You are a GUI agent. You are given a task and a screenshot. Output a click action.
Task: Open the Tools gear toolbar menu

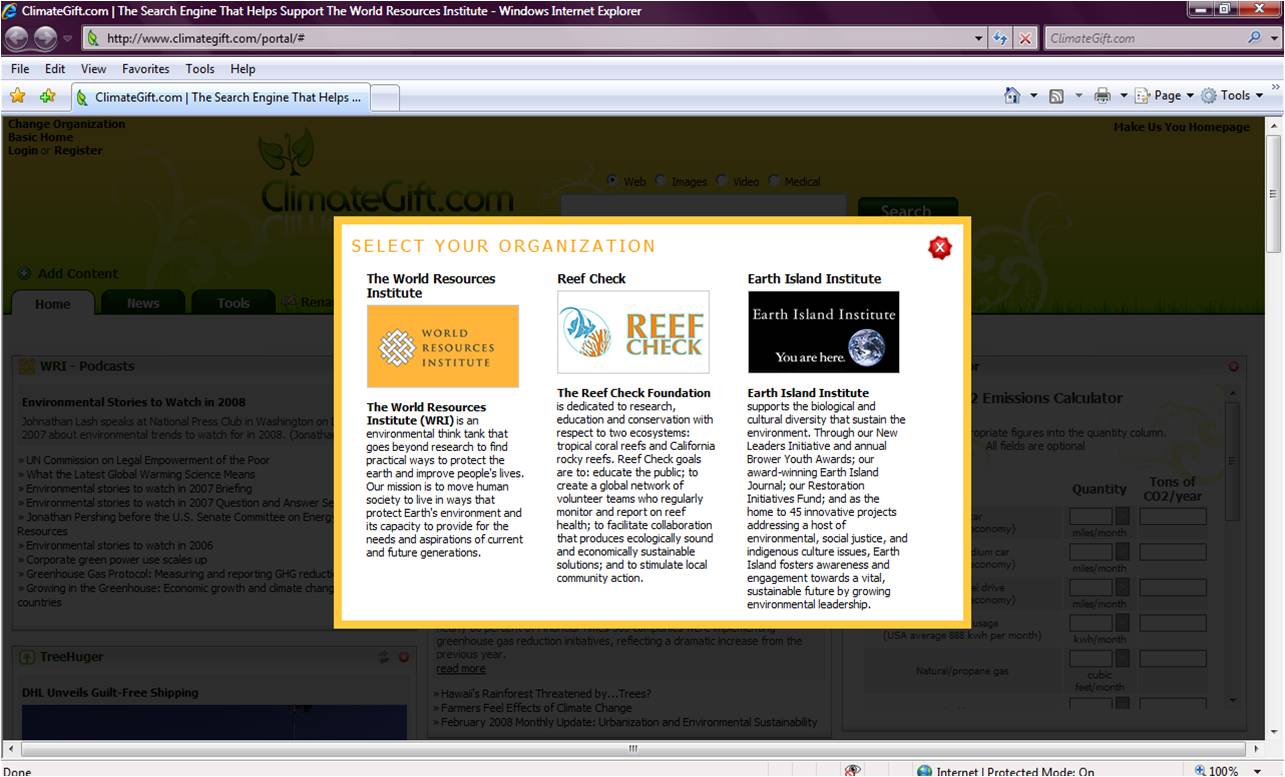(x=1232, y=96)
